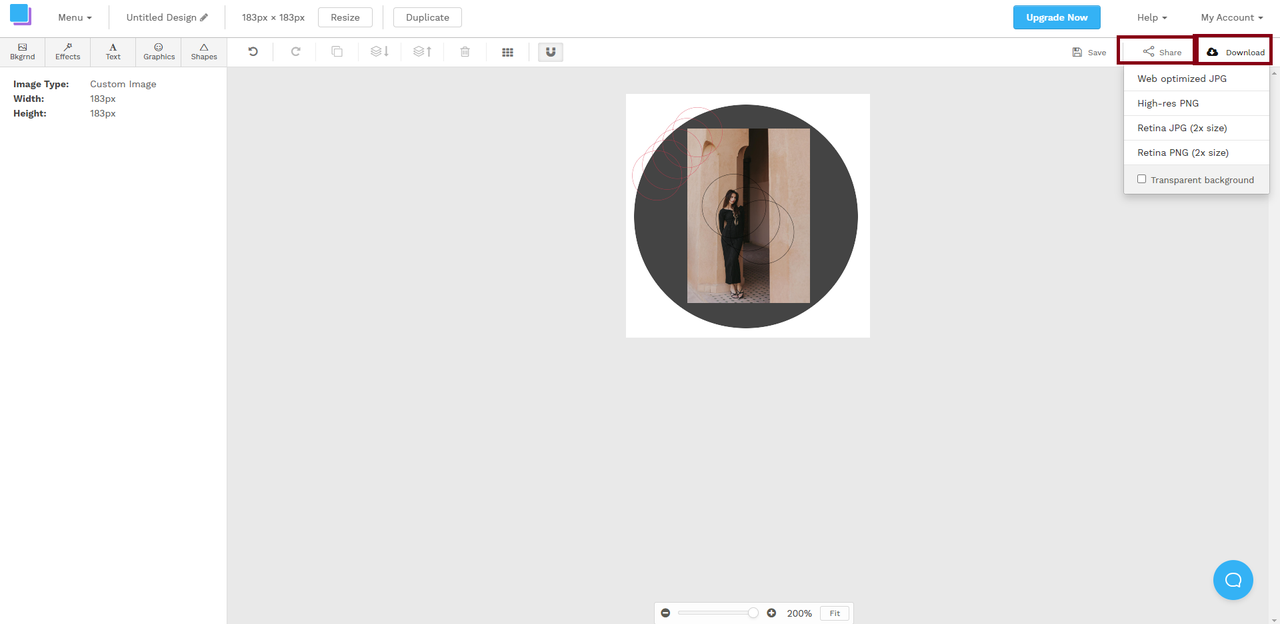The image size is (1280, 624).
Task: Open the Graphics panel
Action: point(159,52)
